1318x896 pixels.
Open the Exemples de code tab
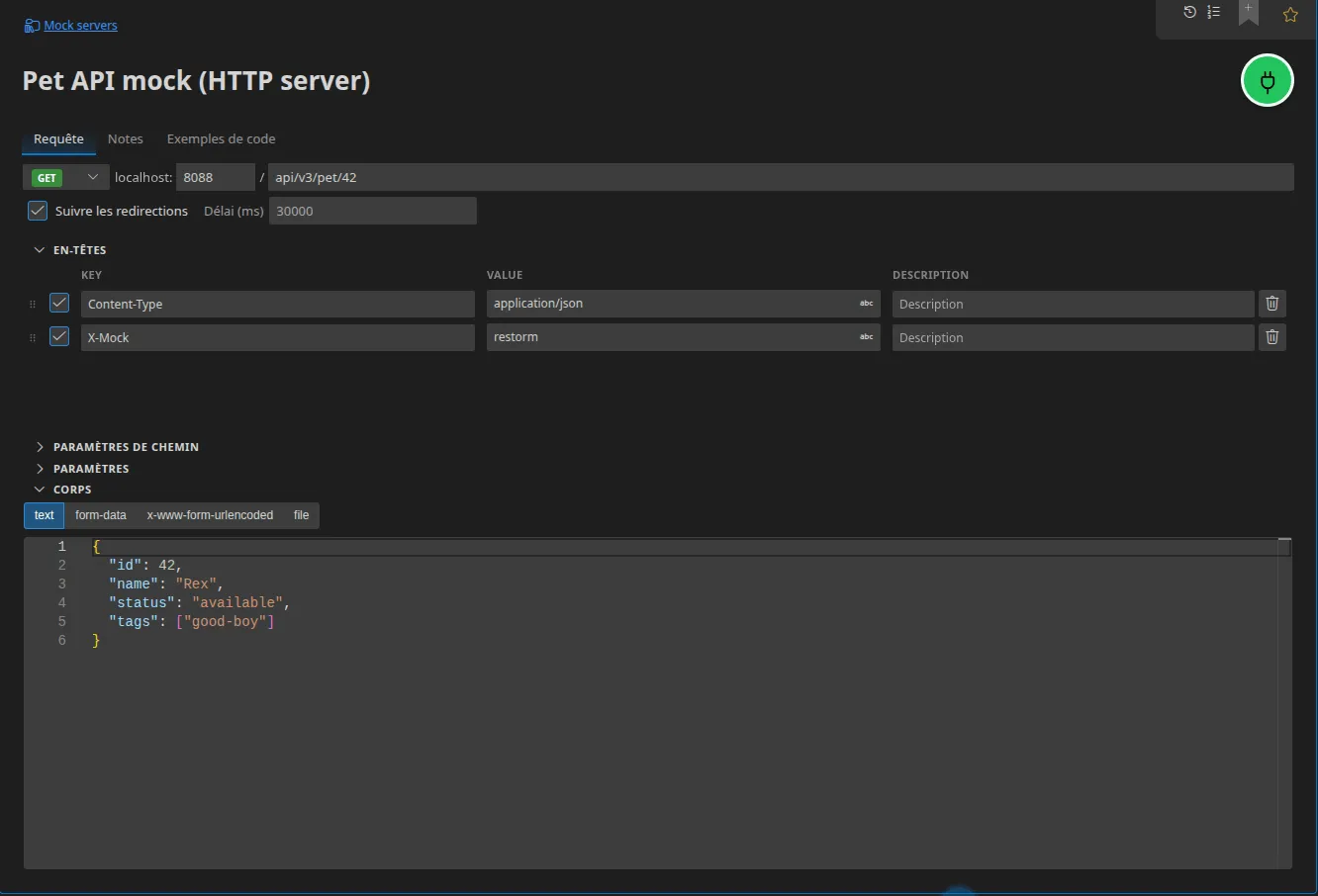221,139
